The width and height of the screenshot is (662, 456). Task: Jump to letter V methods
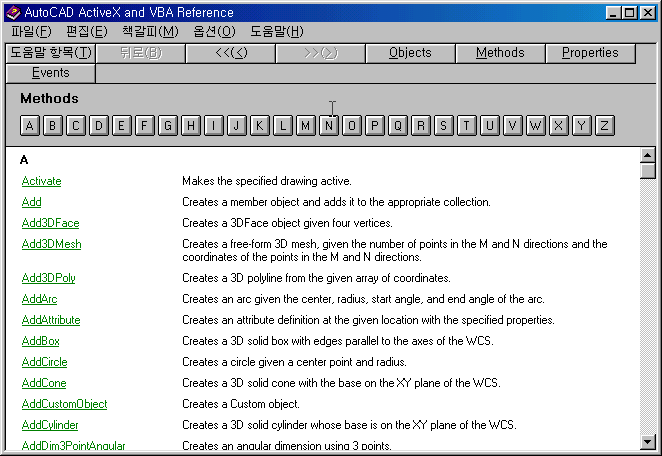coord(513,126)
